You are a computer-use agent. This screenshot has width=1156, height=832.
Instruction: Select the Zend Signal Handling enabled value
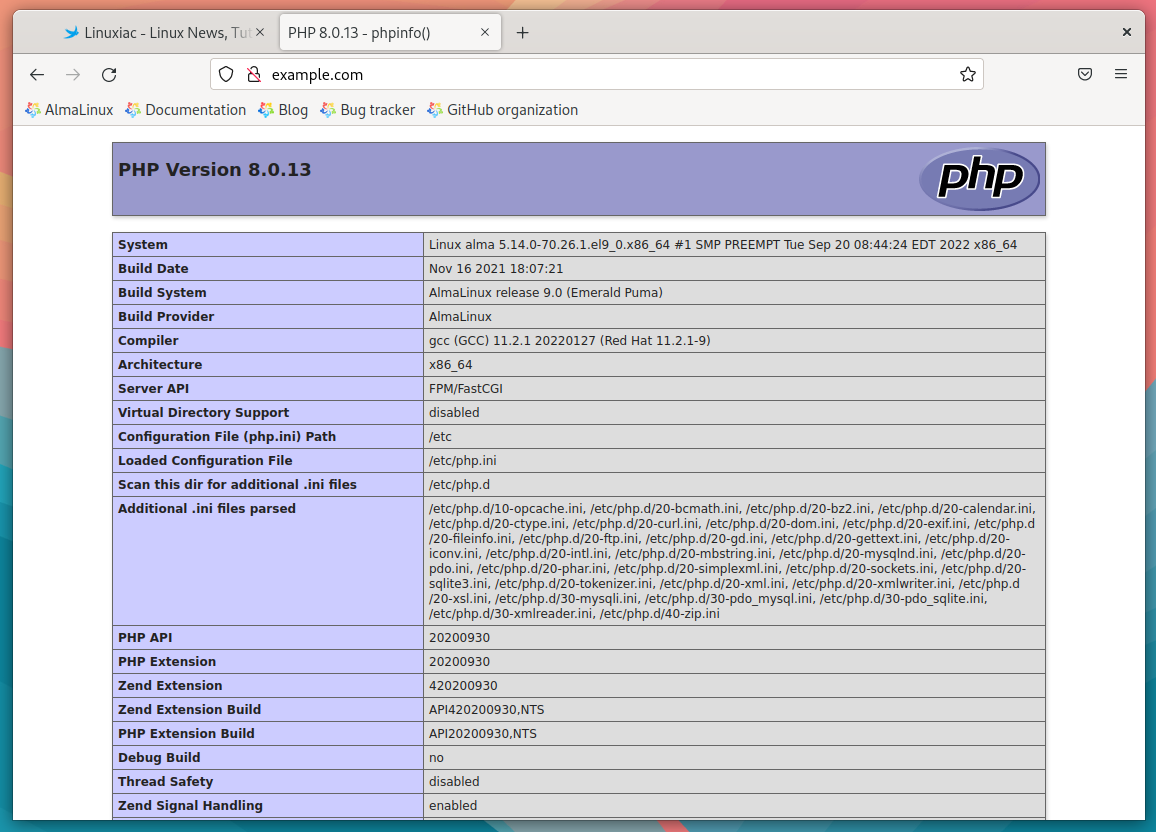[x=453, y=805]
